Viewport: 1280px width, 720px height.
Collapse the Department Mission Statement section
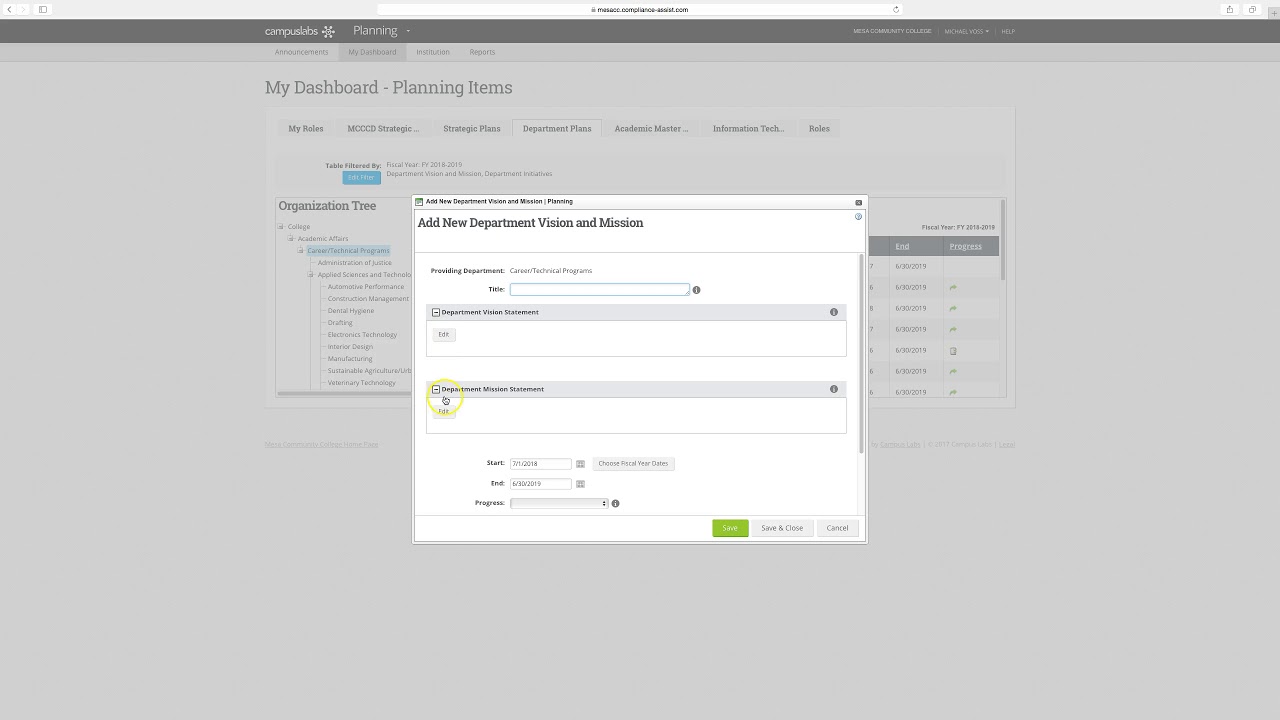point(436,389)
